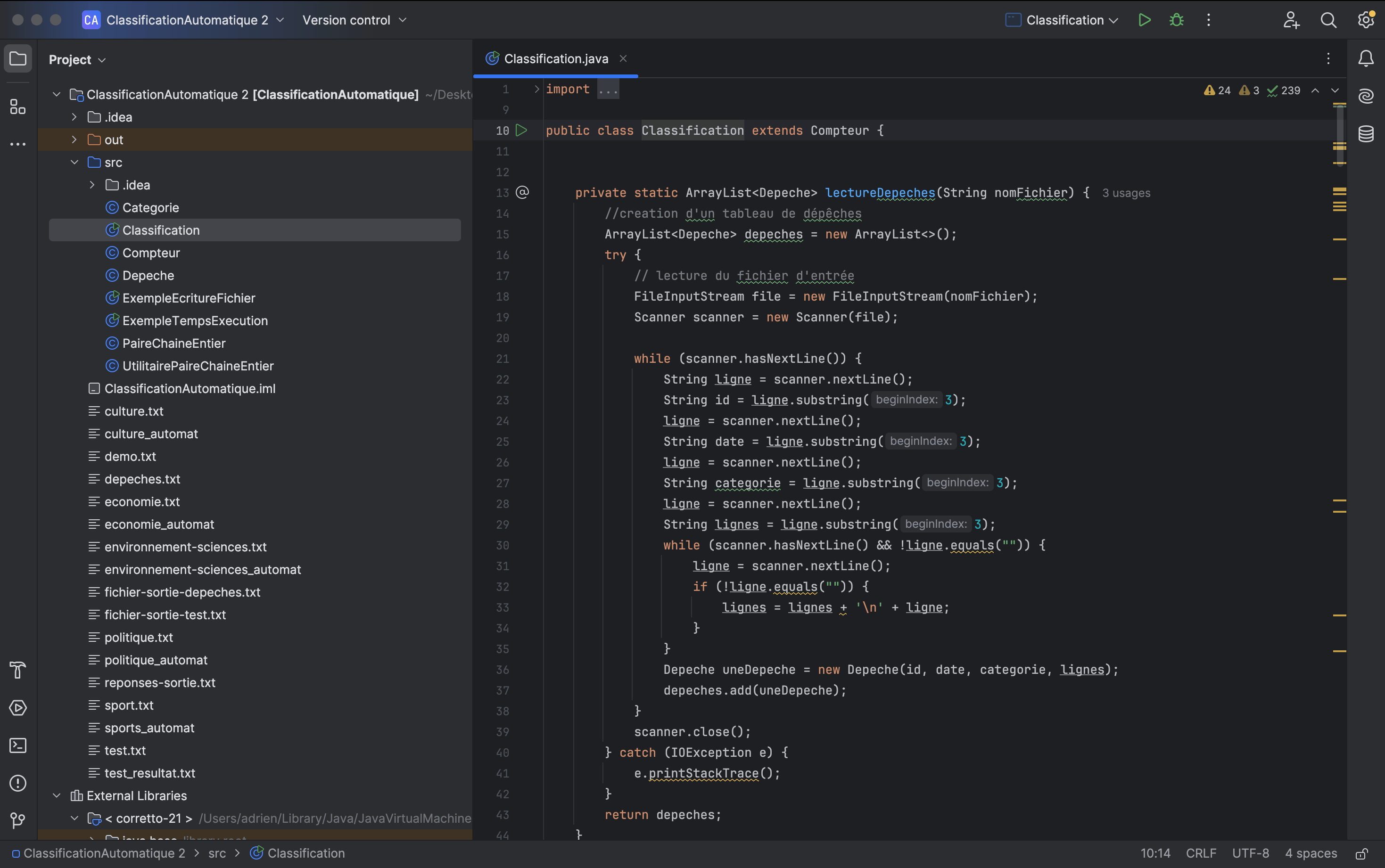Screen dimensions: 1385x868
Task: Click the src breadcrumb in navigation bar
Action: point(217,854)
